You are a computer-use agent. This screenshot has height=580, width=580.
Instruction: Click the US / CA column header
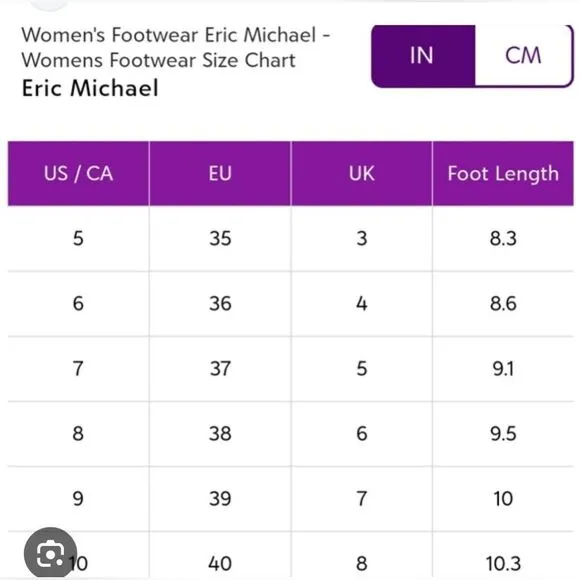tap(78, 173)
